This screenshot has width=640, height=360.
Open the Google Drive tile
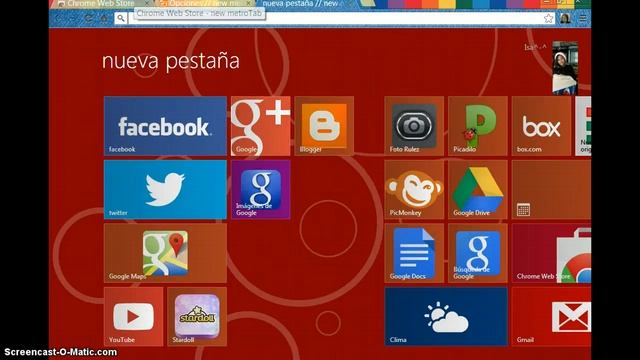(x=478, y=189)
